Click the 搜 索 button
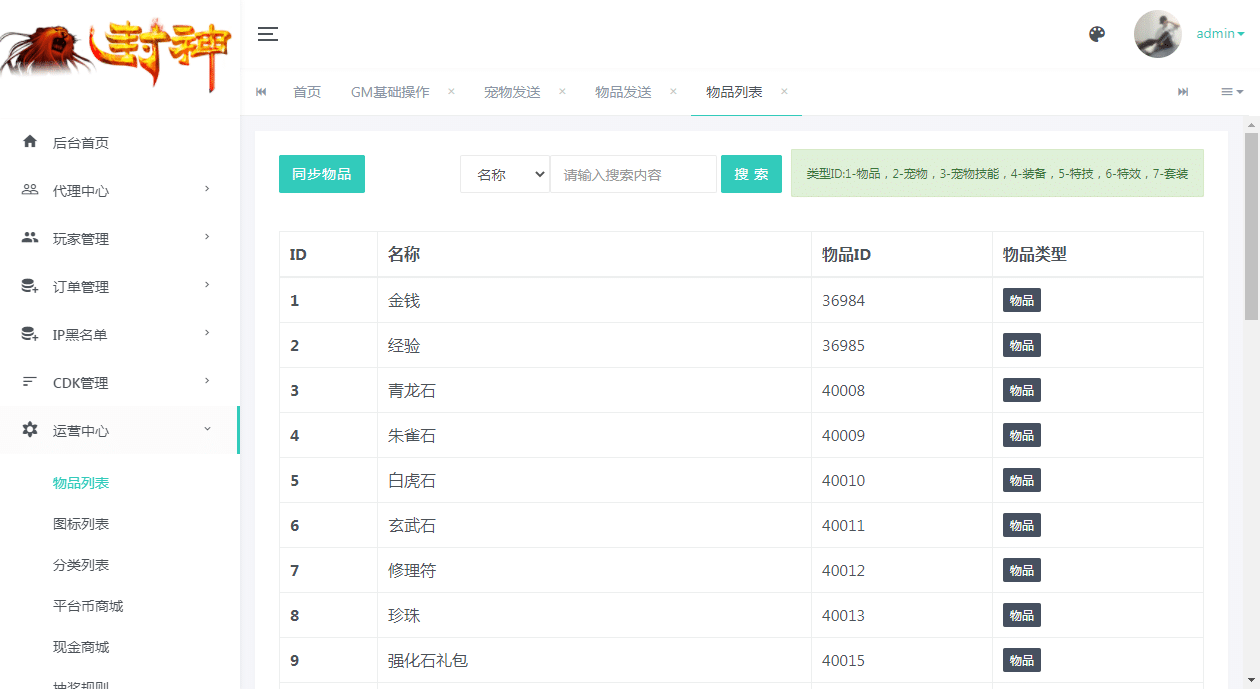The image size is (1260, 689). tap(751, 174)
